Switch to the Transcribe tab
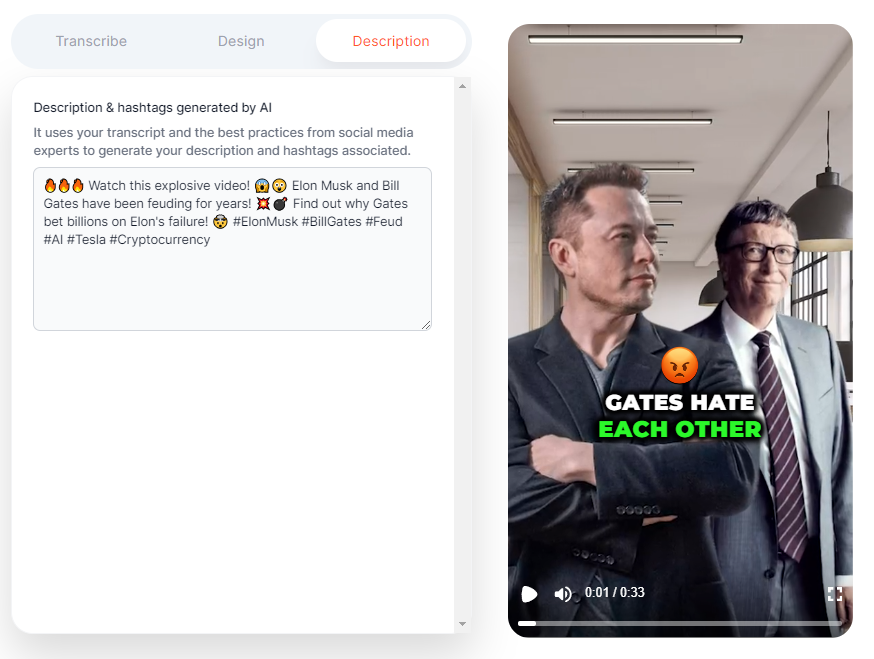 pos(91,41)
